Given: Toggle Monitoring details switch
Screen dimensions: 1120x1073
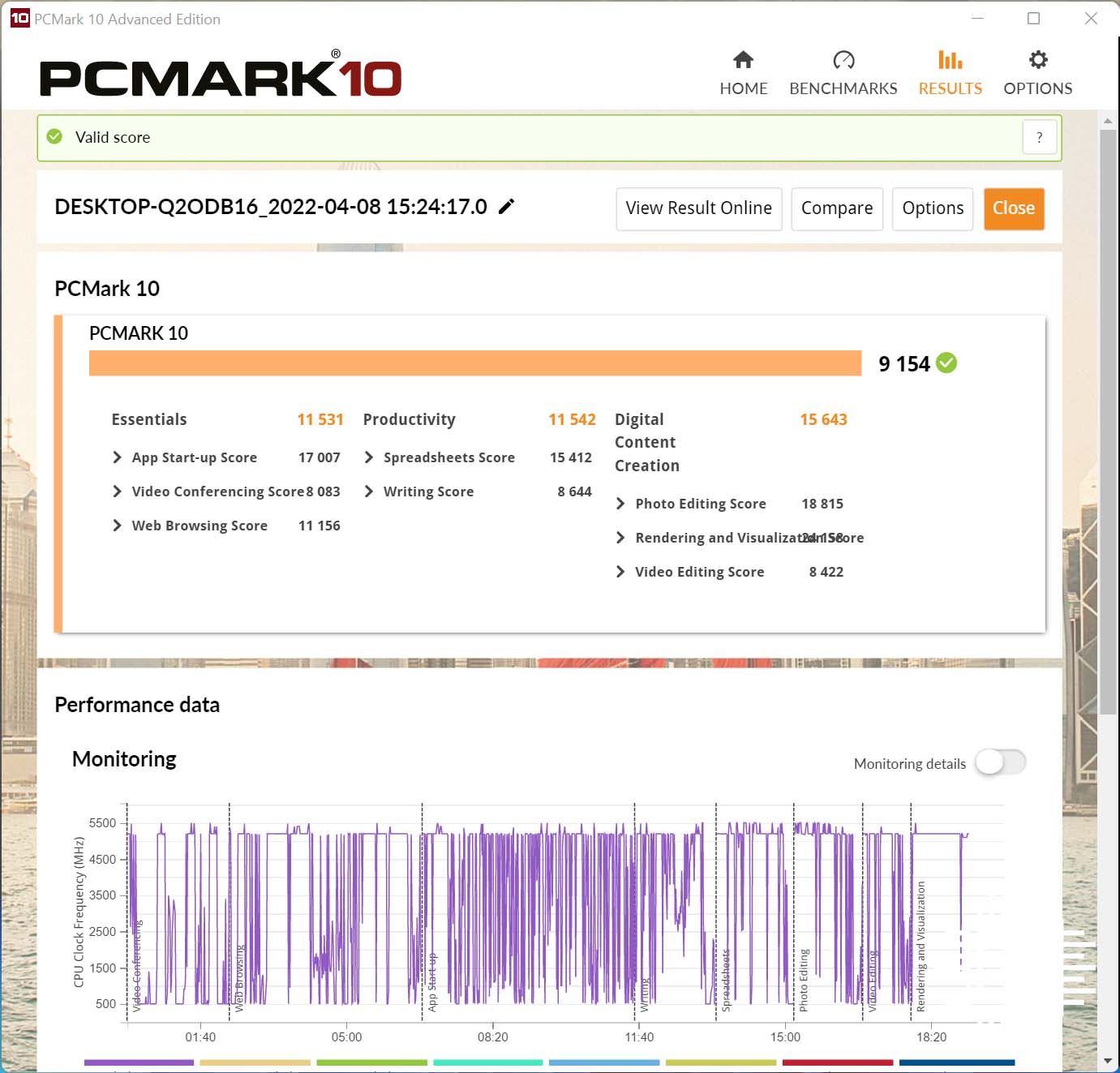Looking at the screenshot, I should (1000, 762).
